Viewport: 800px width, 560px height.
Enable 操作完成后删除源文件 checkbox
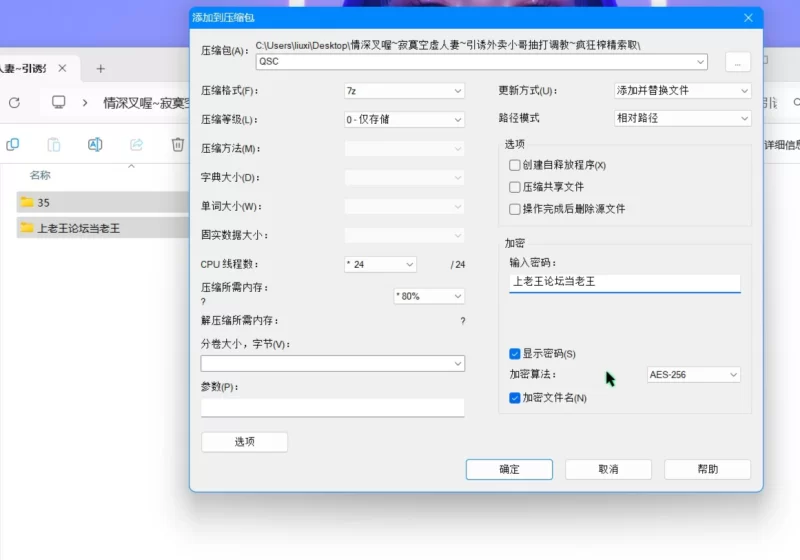(514, 209)
